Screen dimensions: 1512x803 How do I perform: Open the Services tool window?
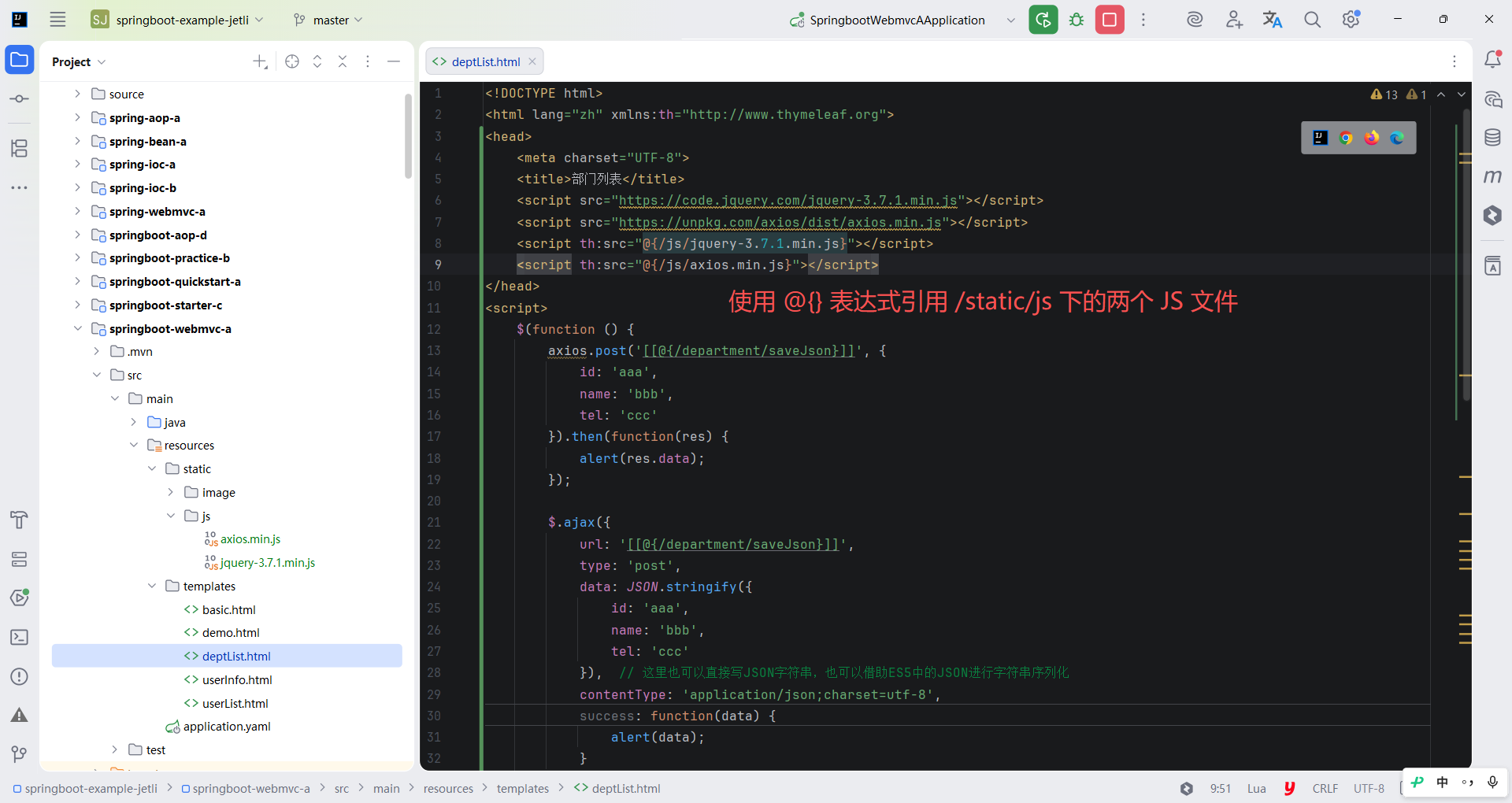click(20, 559)
